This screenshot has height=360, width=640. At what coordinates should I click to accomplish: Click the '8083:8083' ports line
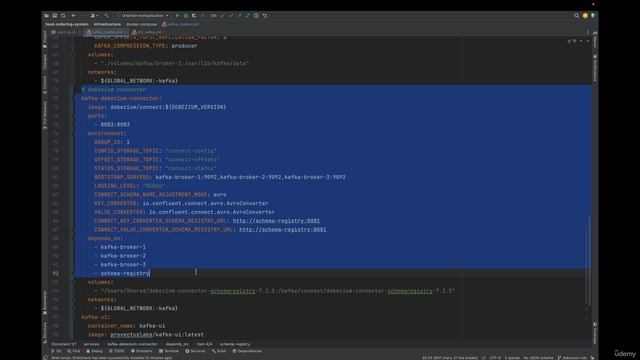click(115, 124)
